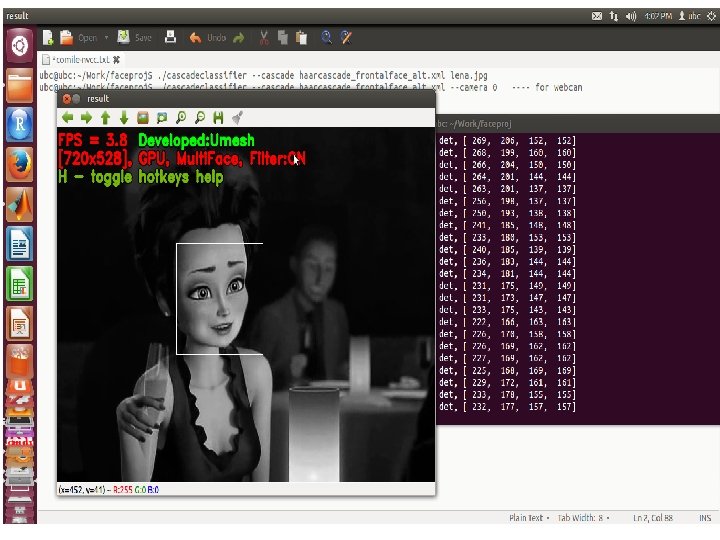This screenshot has height=540, width=720.
Task: Launch Firefox from the launcher
Action: pyautogui.click(x=20, y=164)
